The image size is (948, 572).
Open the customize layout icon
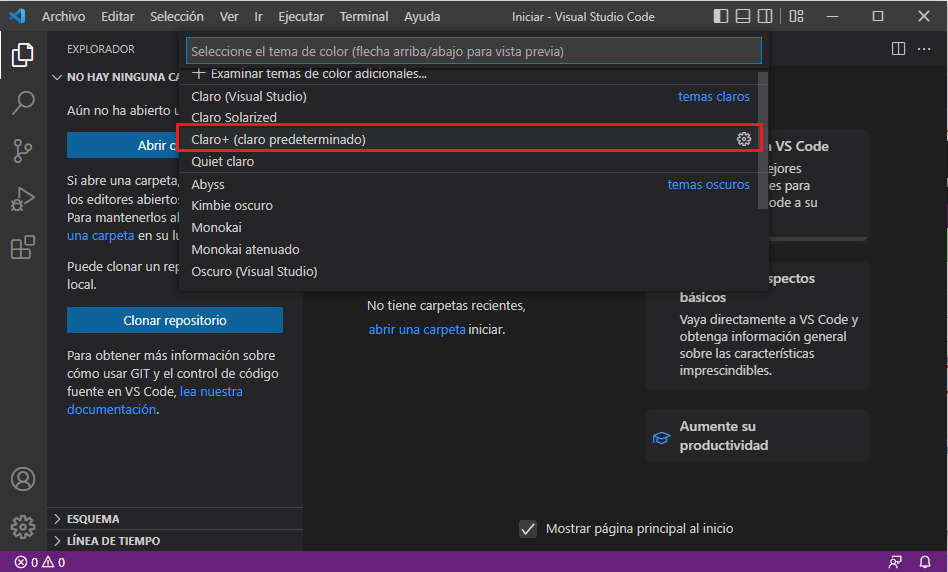click(x=796, y=16)
